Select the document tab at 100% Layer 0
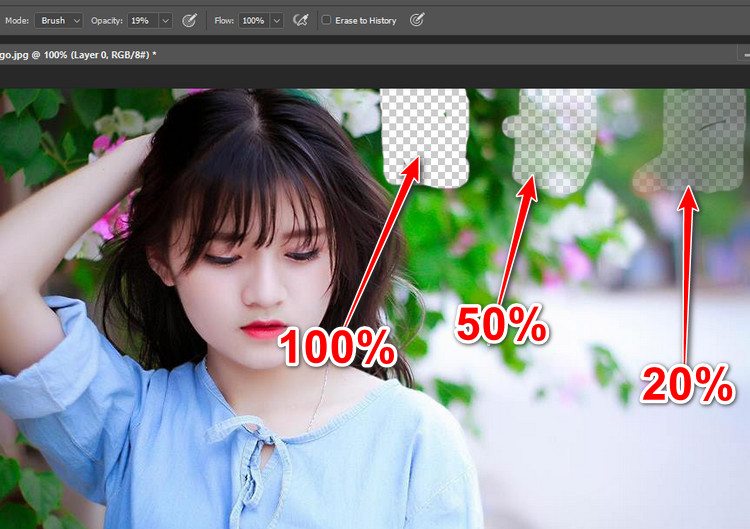This screenshot has height=529, width=750. [78, 55]
